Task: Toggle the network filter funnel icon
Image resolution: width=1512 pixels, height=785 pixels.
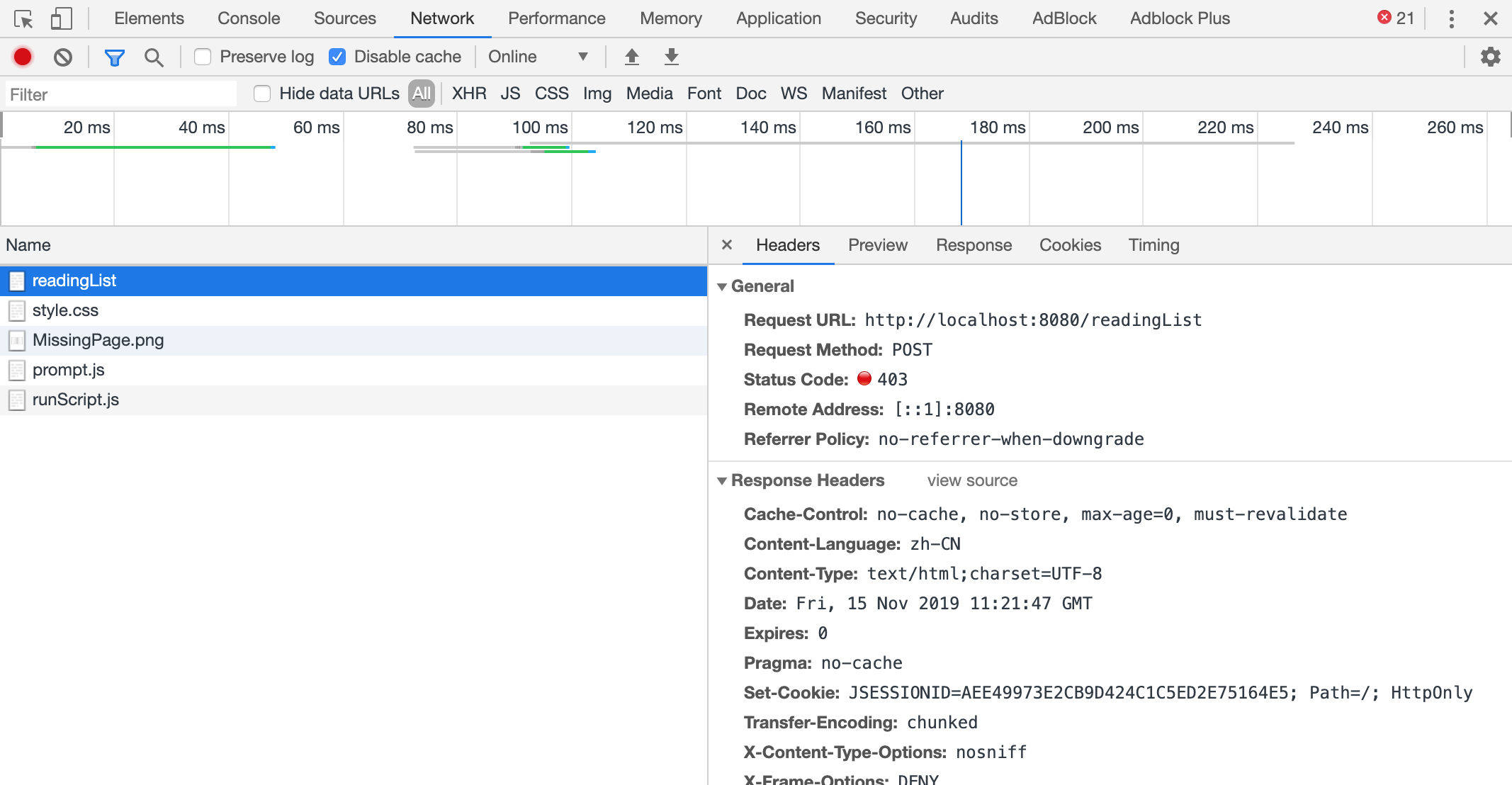Action: (x=114, y=57)
